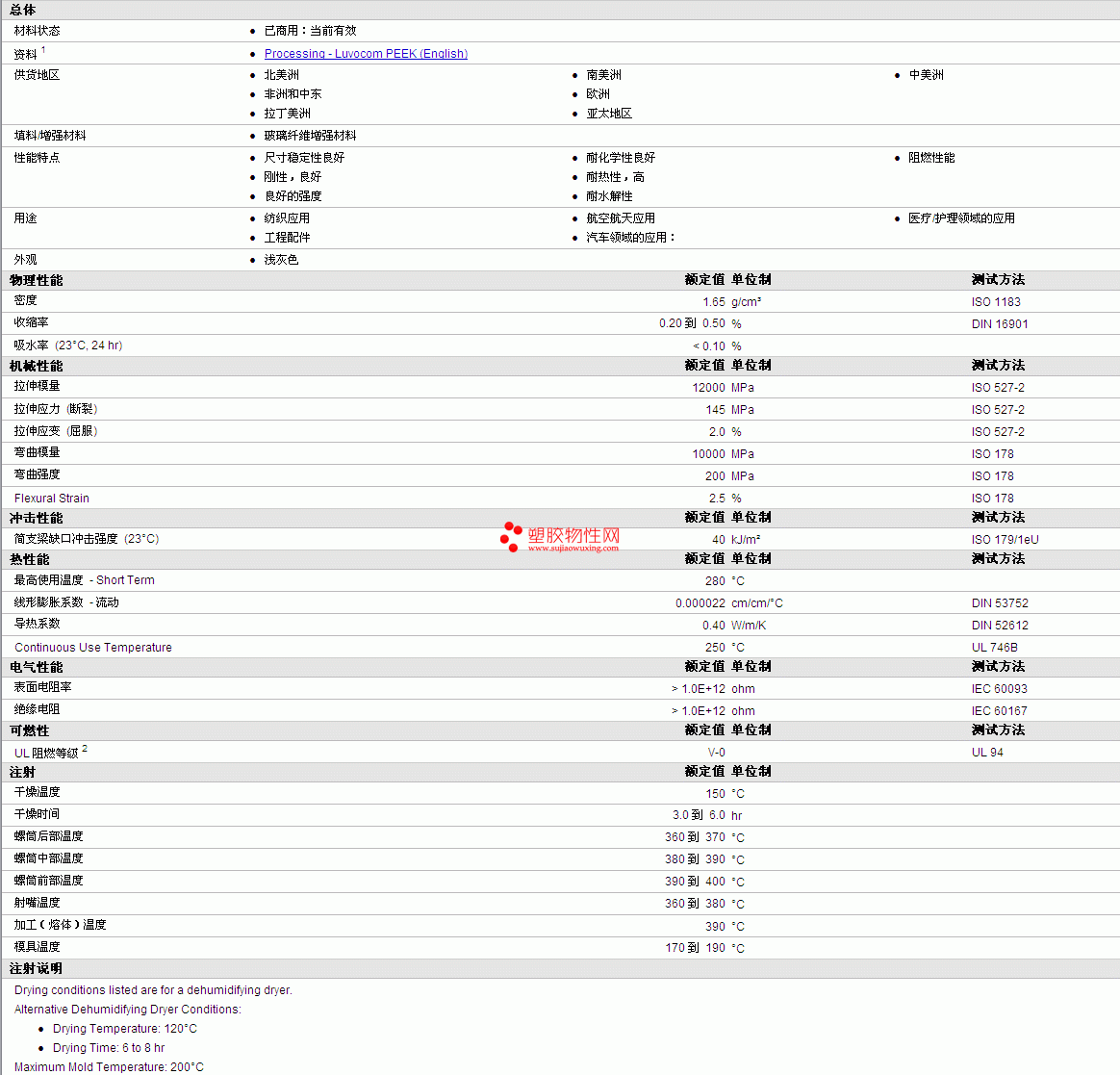Select the 物理性能 section header
This screenshot has width=1120, height=1075.
[x=37, y=280]
